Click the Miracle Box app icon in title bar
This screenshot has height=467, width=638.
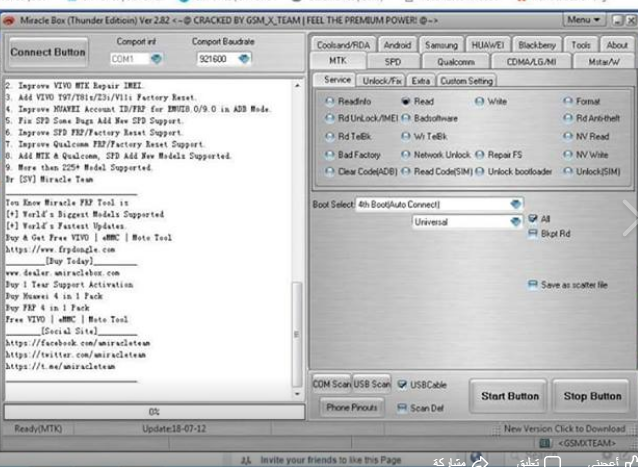click(x=9, y=20)
